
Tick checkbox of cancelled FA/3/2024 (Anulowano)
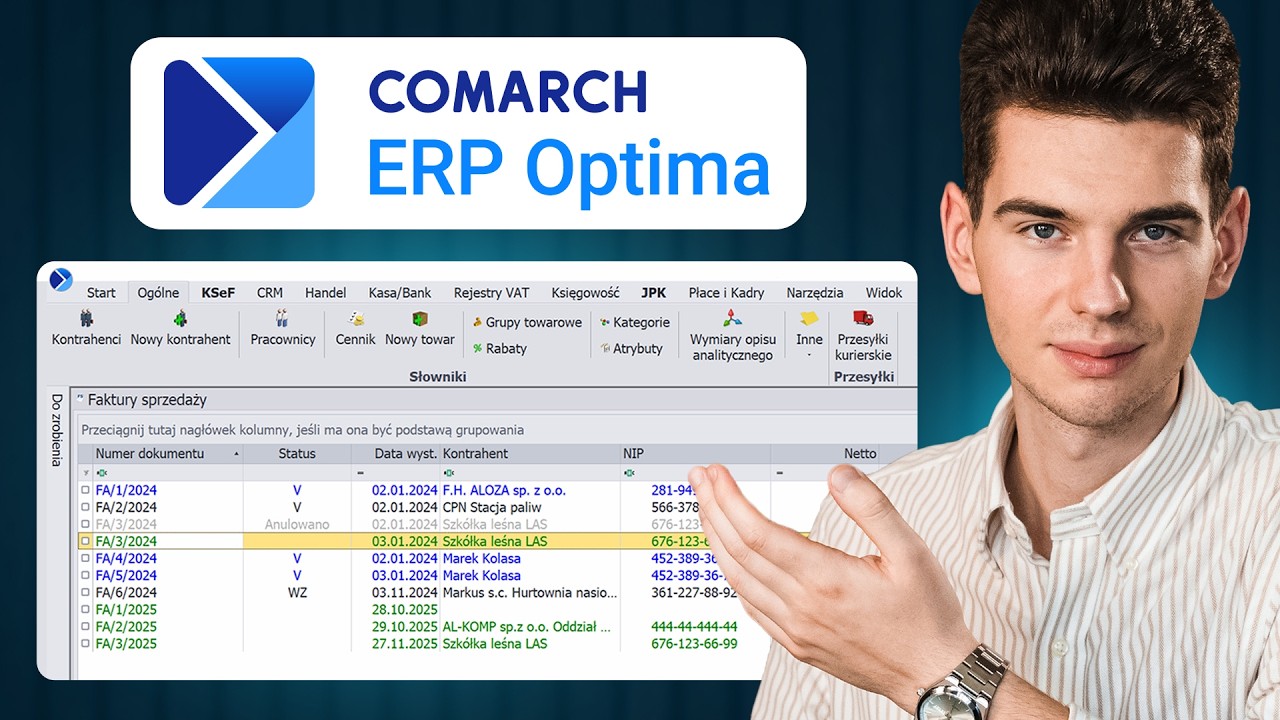[x=85, y=525]
